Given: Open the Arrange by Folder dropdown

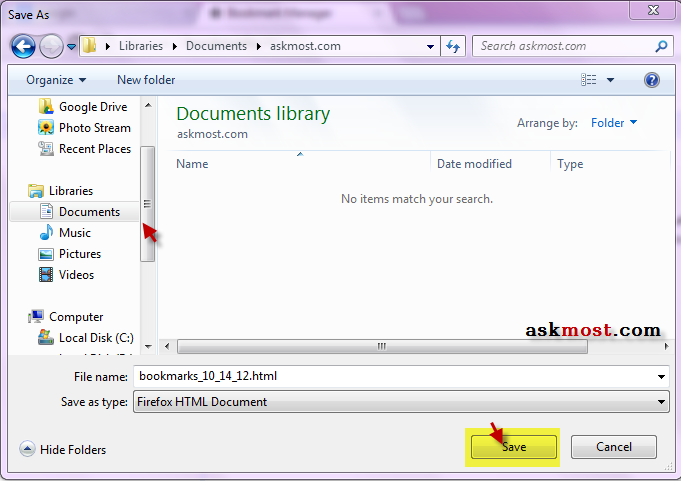Looking at the screenshot, I should (614, 123).
